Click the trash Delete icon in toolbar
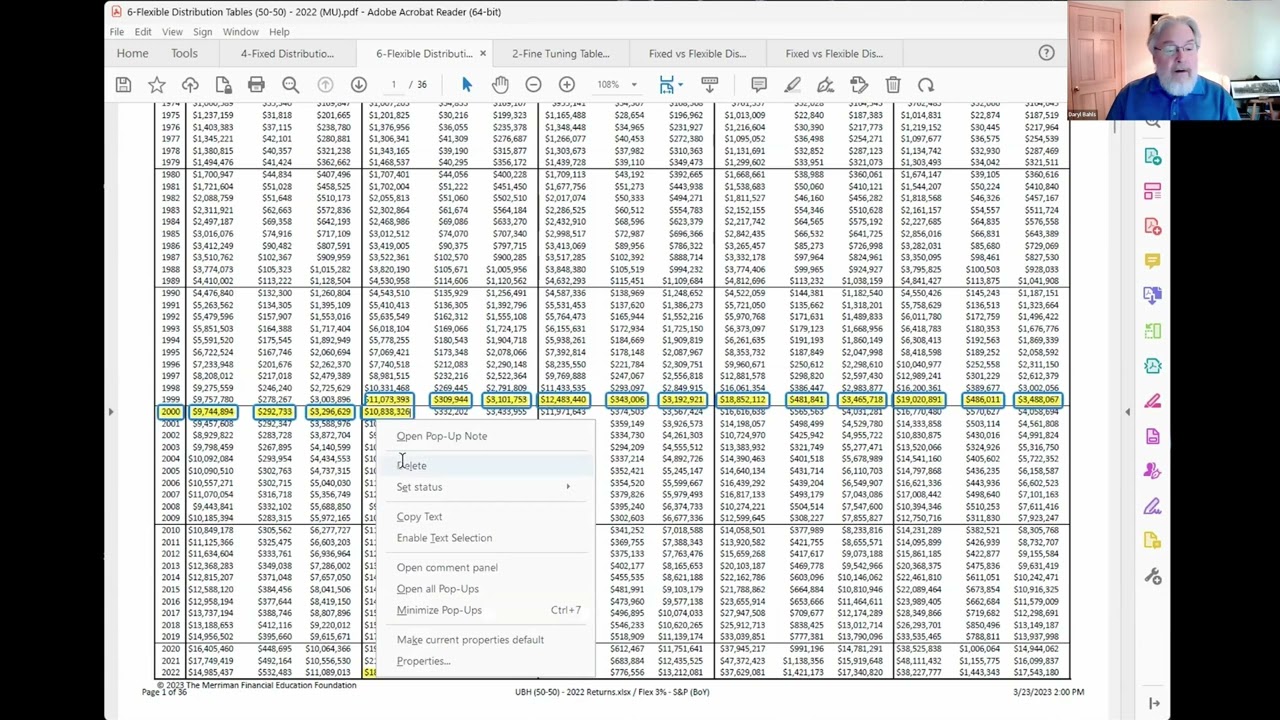 tap(893, 85)
